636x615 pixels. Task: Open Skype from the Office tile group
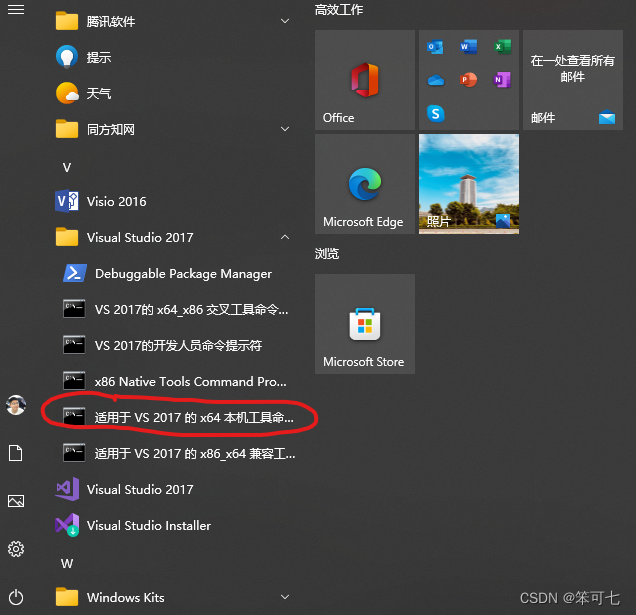(436, 114)
